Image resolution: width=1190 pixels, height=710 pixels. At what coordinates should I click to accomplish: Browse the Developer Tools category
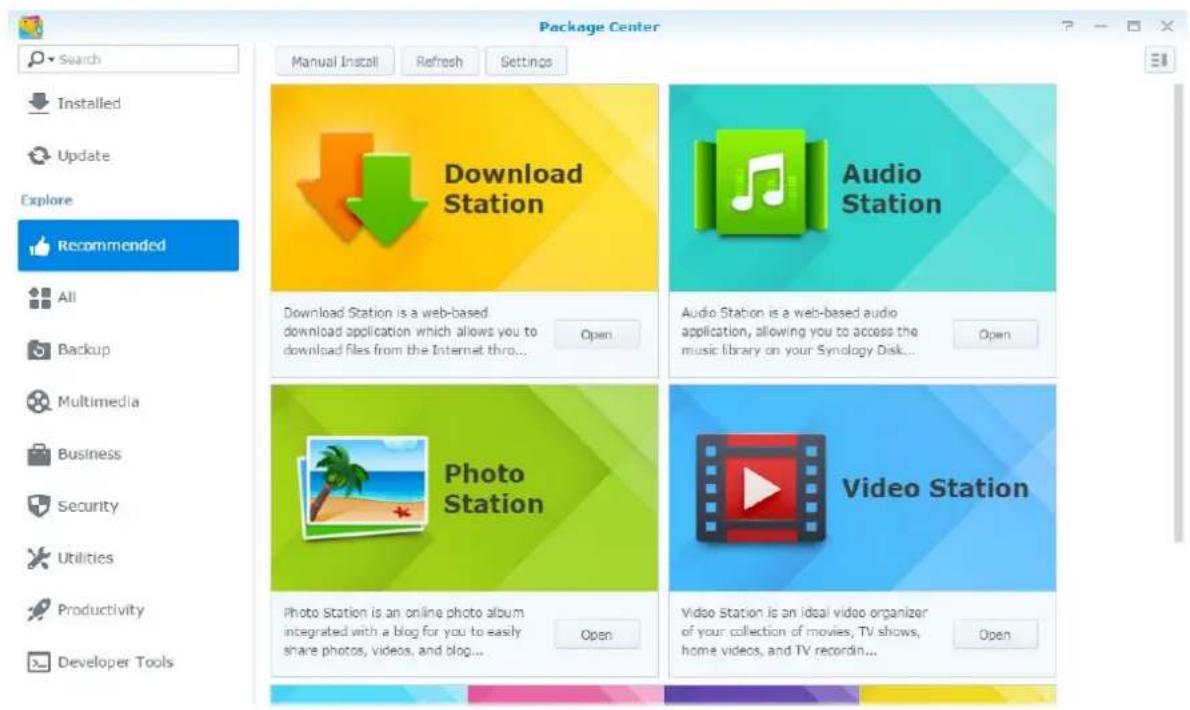point(128,662)
